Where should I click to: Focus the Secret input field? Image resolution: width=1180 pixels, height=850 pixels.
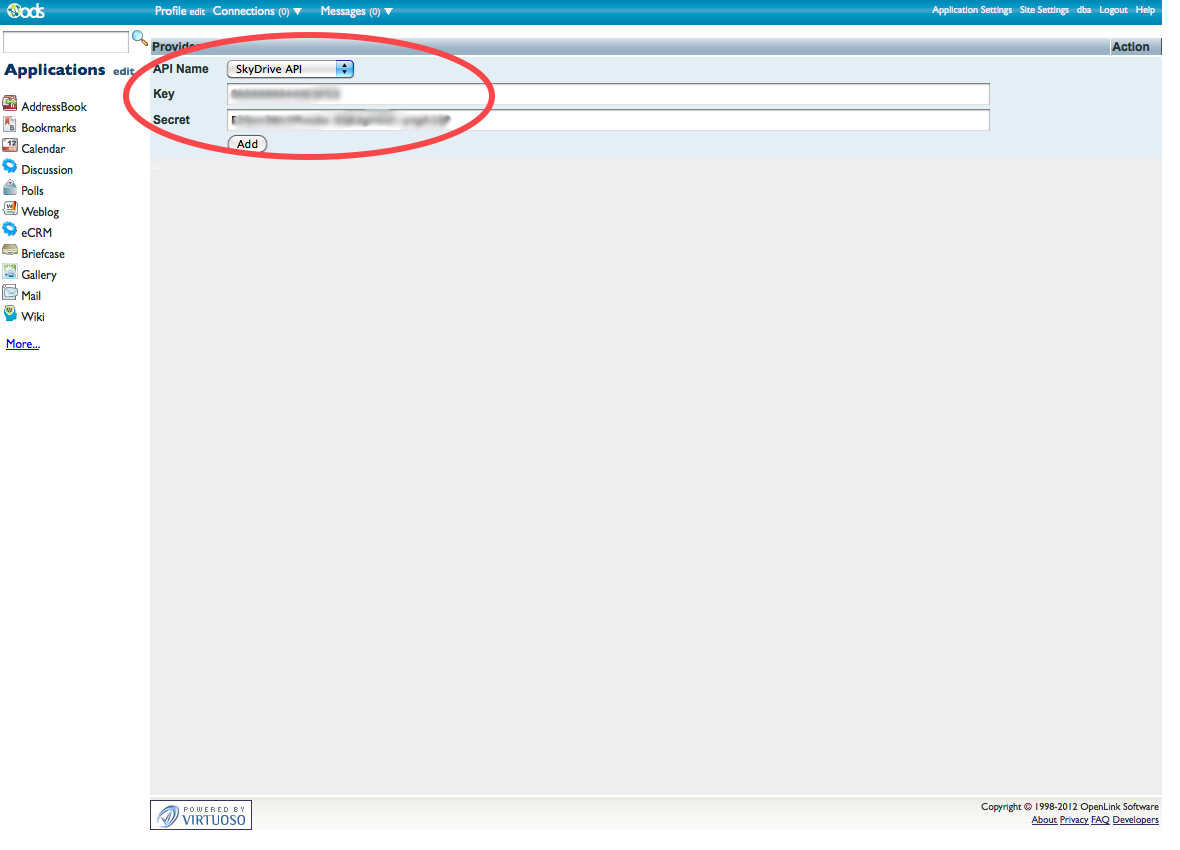(x=608, y=120)
